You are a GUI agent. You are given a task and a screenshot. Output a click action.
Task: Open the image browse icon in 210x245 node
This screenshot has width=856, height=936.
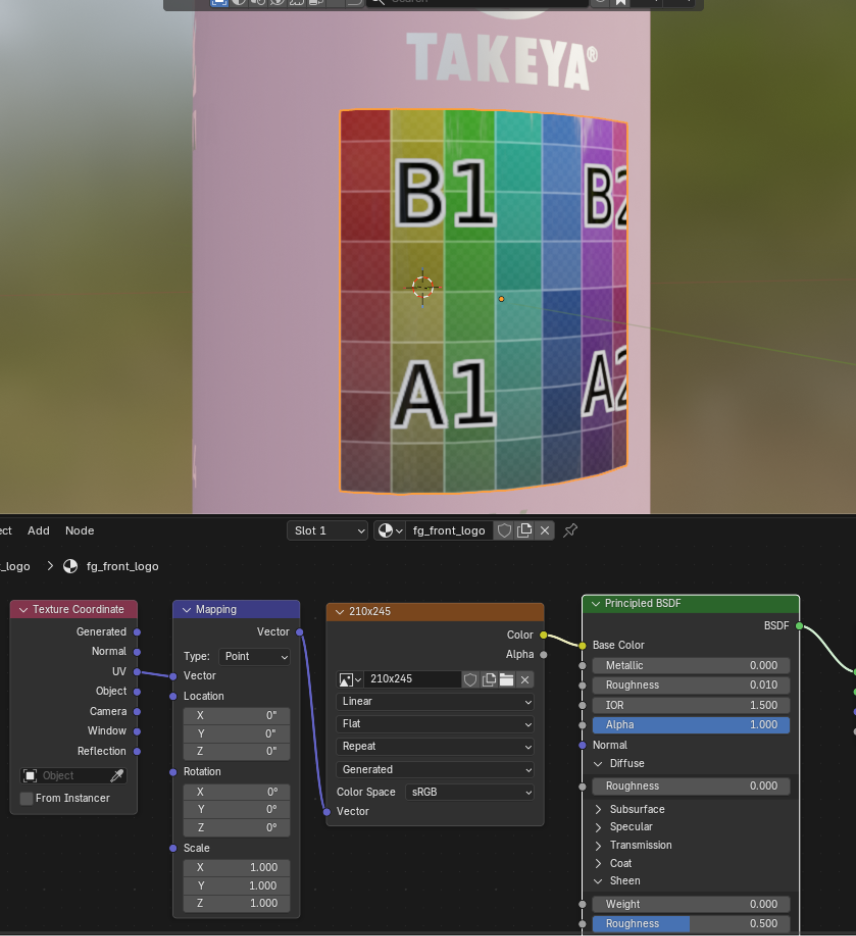coord(350,679)
